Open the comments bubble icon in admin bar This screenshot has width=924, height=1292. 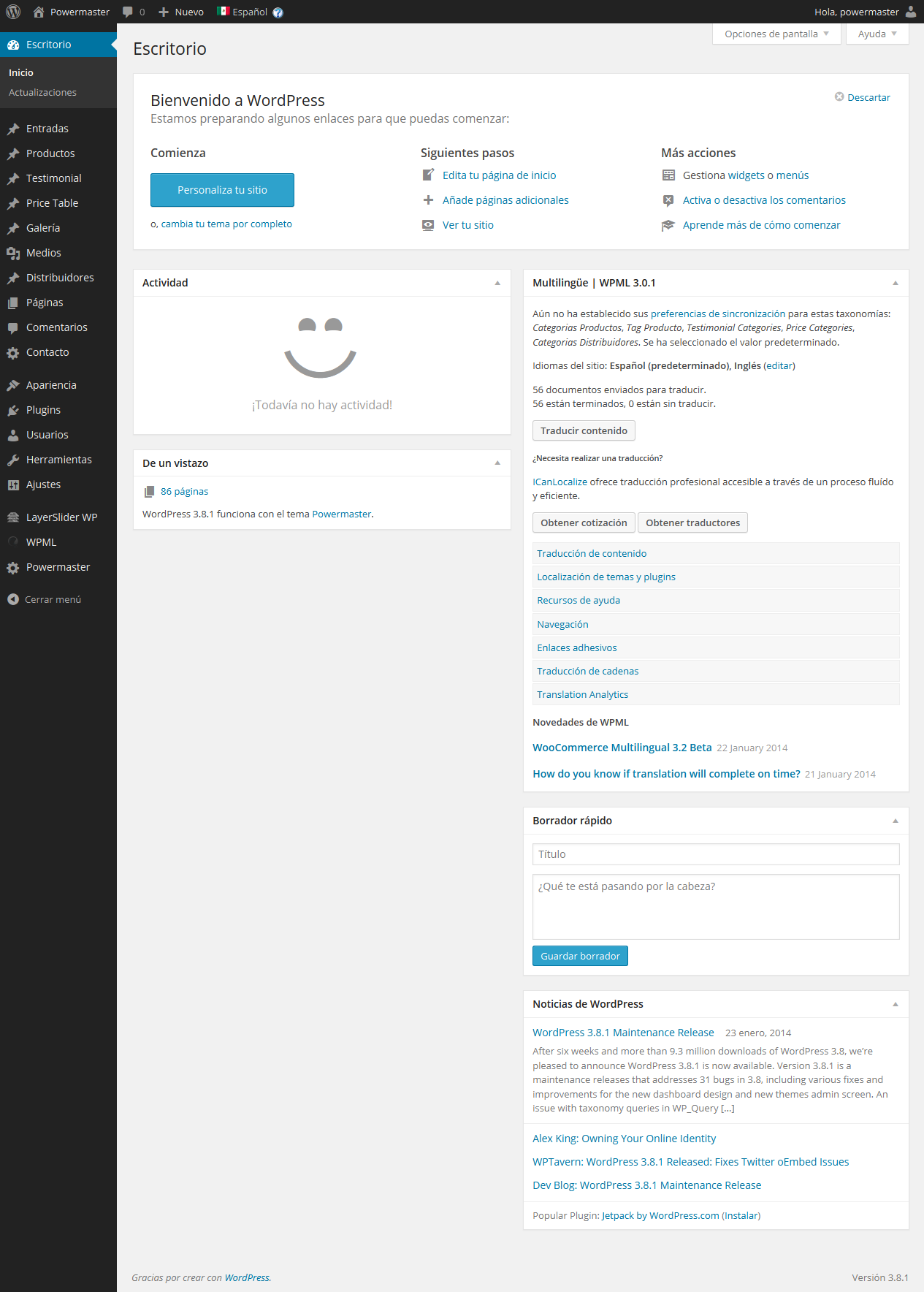pos(128,12)
